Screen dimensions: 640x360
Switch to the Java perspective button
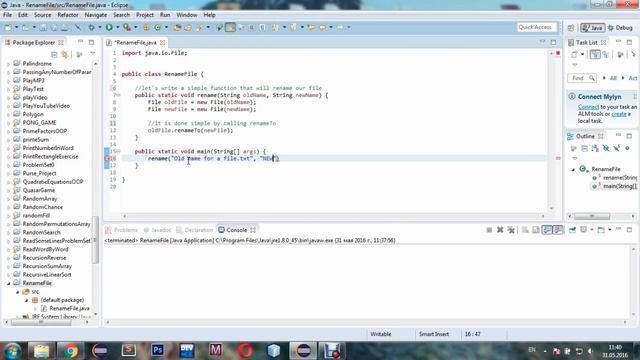(x=593, y=27)
